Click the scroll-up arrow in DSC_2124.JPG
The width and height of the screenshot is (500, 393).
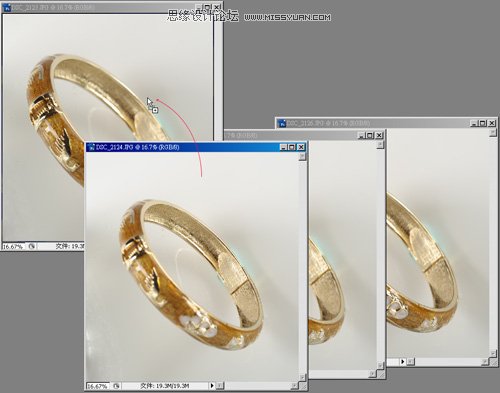(x=302, y=156)
